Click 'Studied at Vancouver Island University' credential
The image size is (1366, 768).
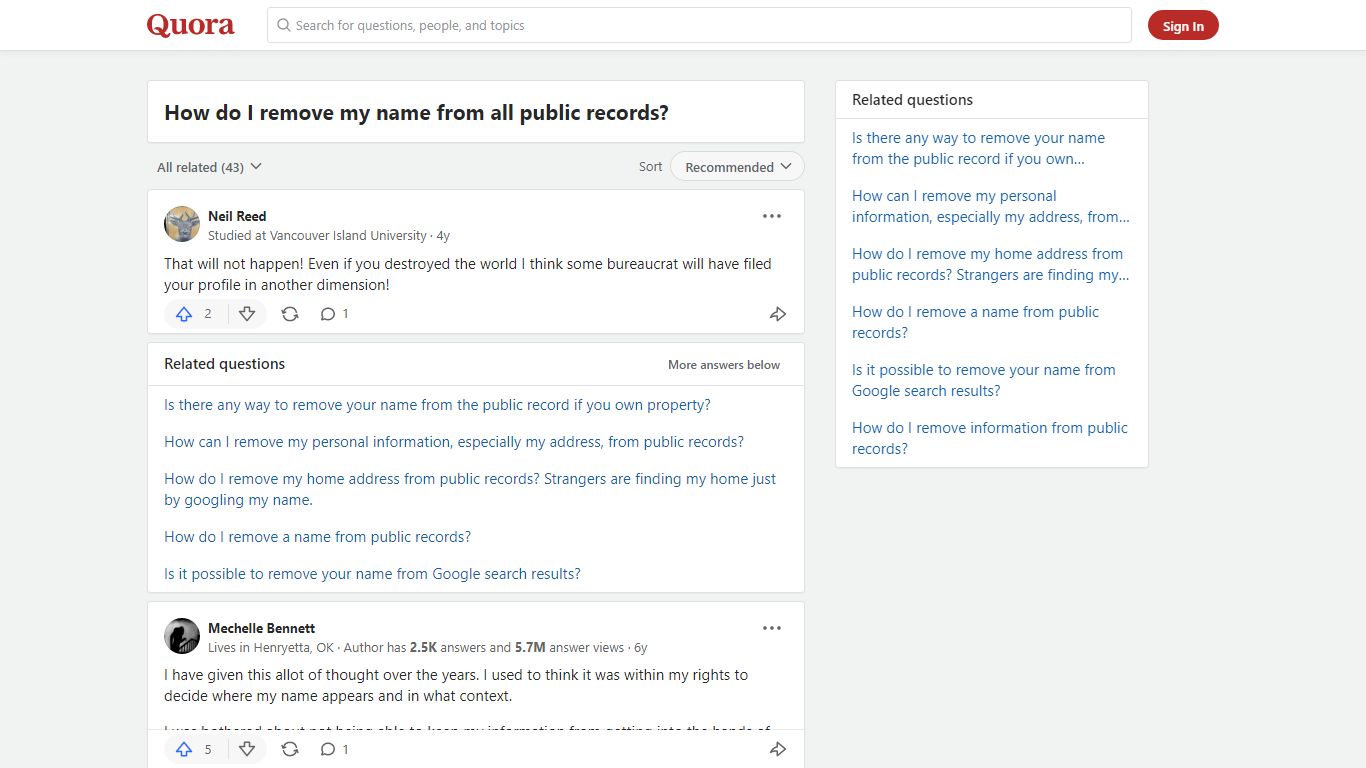pos(317,236)
